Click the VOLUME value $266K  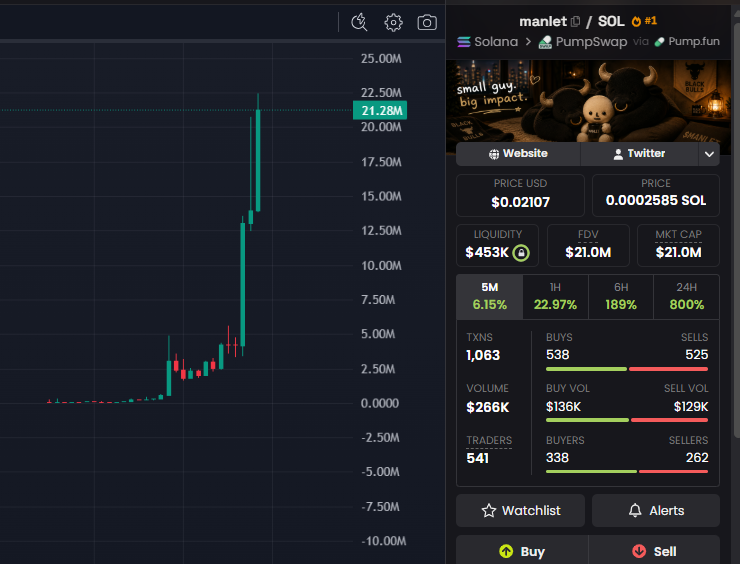click(488, 407)
